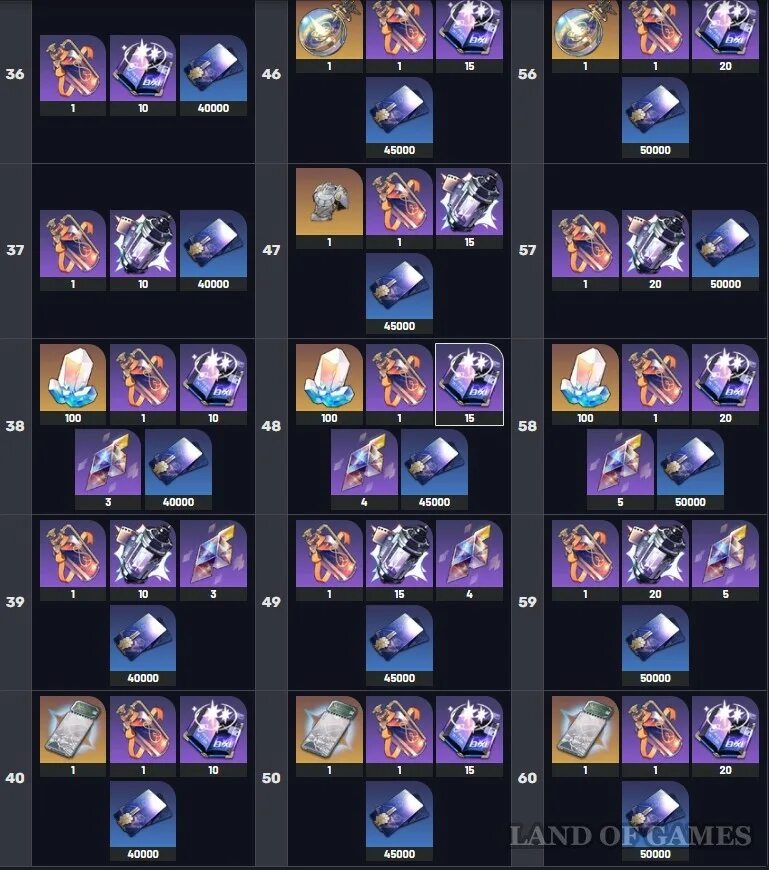This screenshot has height=870, width=769.
Task: Click the highlighted book reward in level 48
Action: pos(469,385)
